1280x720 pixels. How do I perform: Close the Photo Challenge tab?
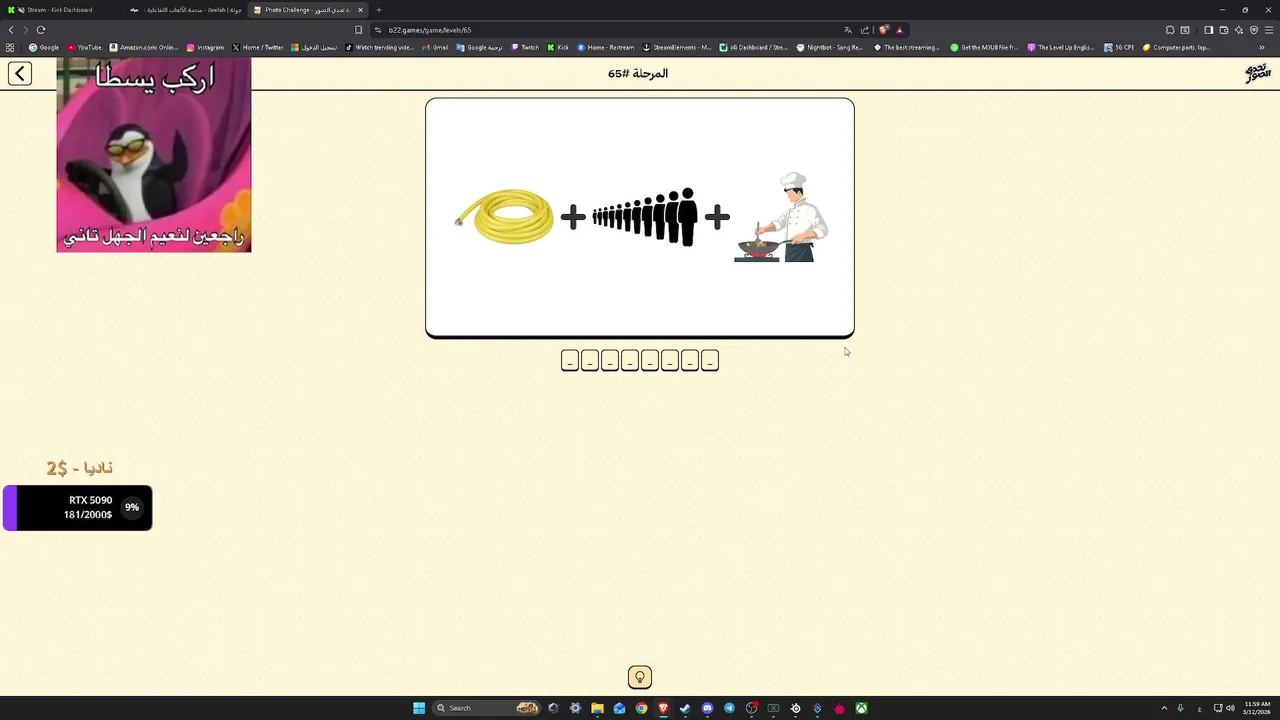(x=361, y=10)
